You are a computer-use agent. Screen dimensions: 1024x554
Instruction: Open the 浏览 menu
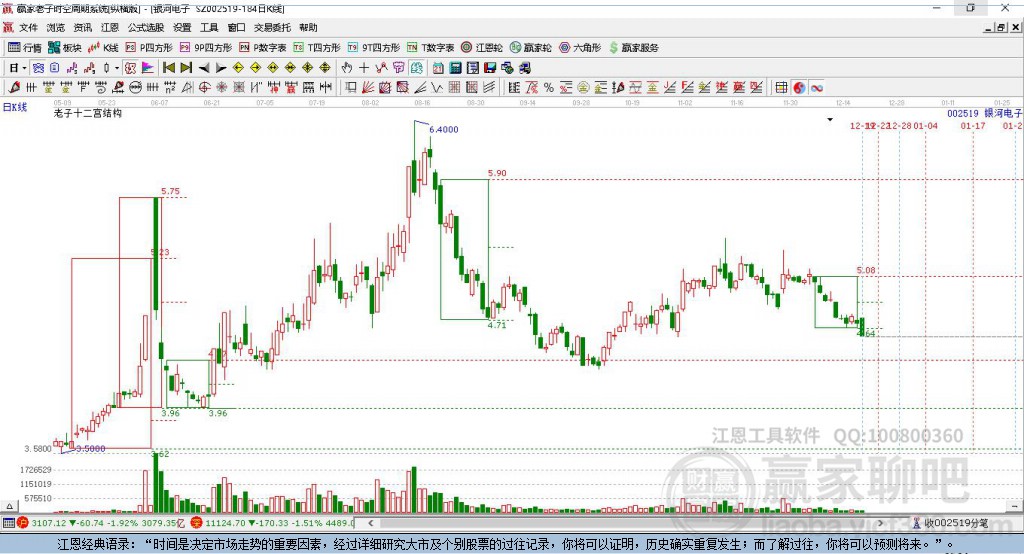click(56, 27)
